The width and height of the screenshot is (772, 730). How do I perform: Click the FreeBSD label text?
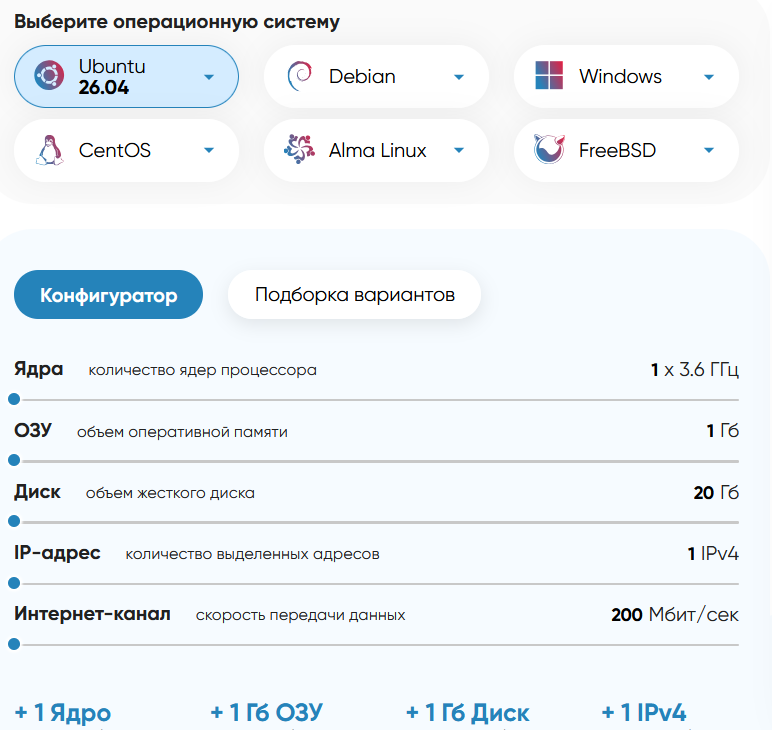click(617, 150)
